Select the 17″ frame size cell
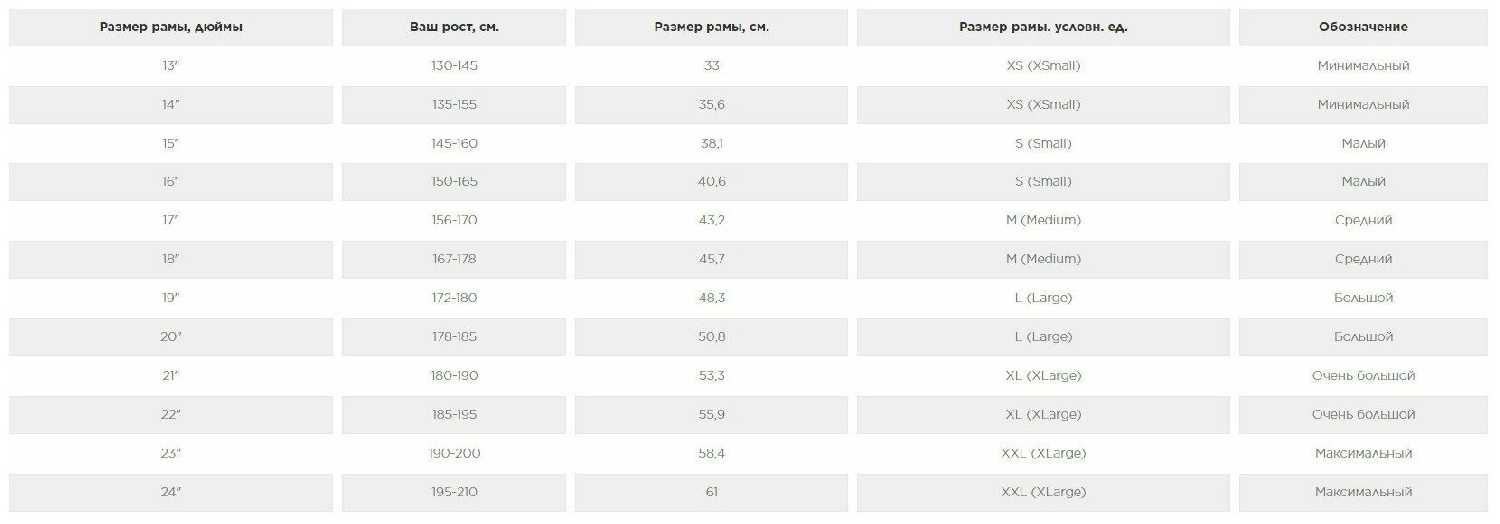This screenshot has width=1500, height=524. point(171,220)
